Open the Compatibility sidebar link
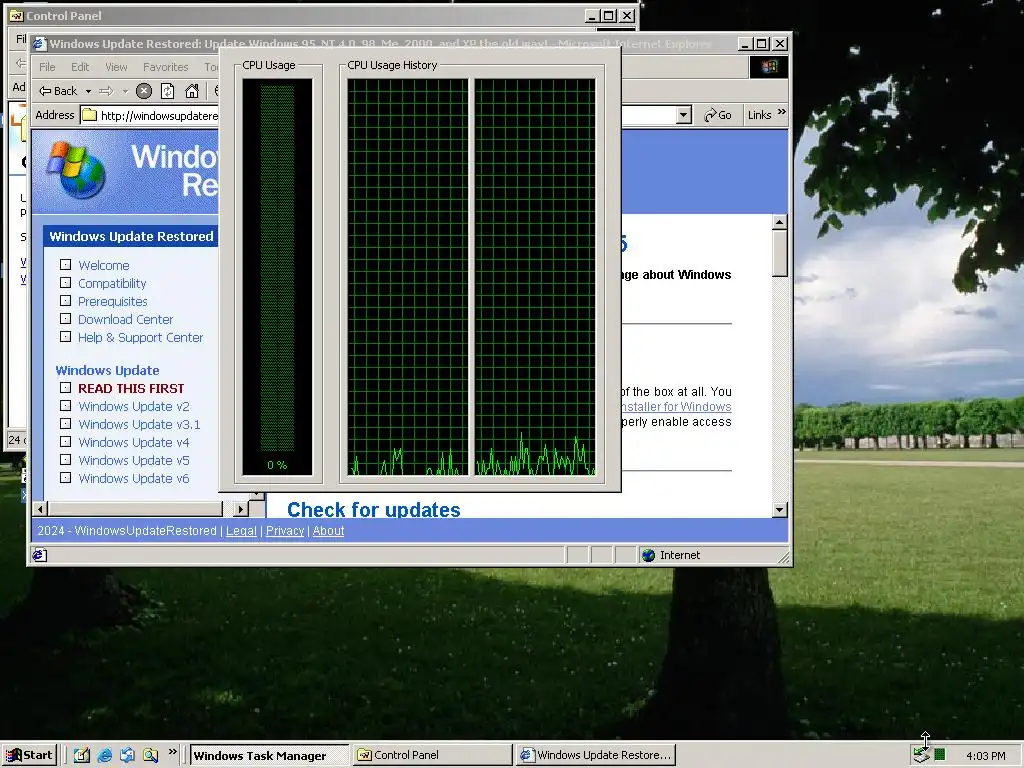1024x768 pixels. tap(112, 283)
